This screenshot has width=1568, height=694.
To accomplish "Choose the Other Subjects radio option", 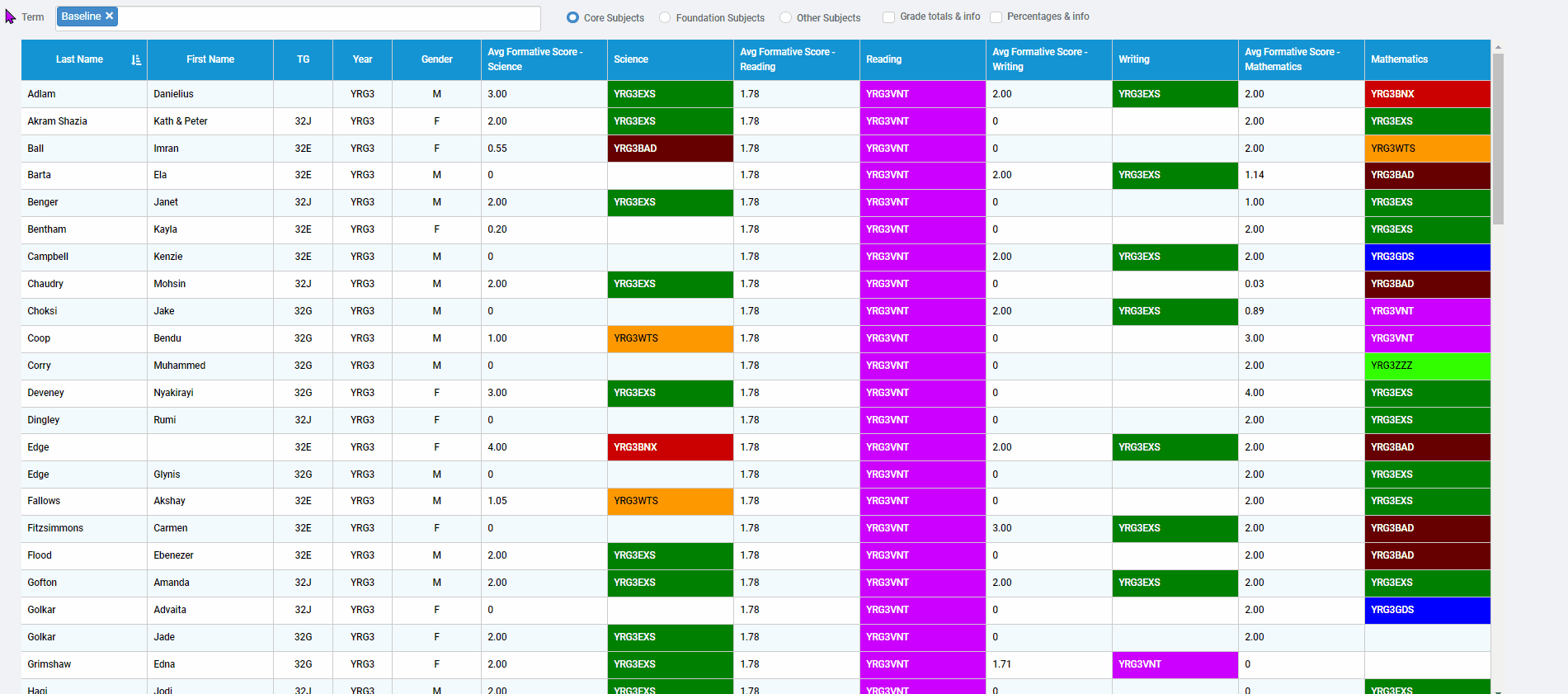I will 785,17.
